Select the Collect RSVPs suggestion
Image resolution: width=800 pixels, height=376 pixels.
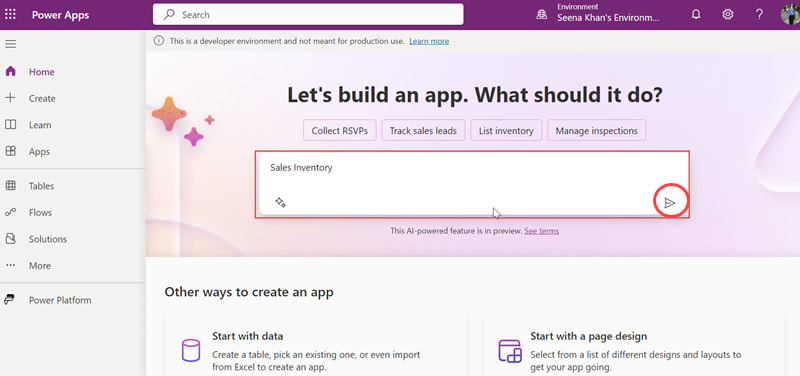coord(340,131)
